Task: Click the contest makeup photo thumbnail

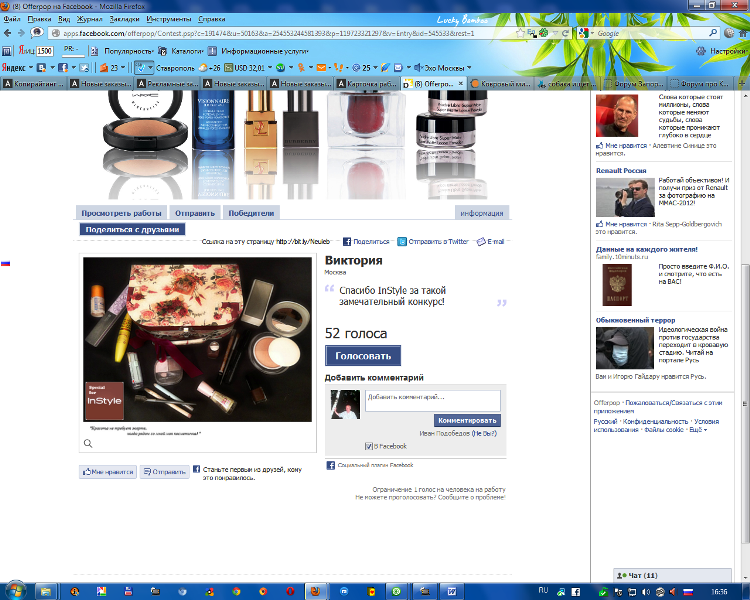Action: (x=198, y=340)
